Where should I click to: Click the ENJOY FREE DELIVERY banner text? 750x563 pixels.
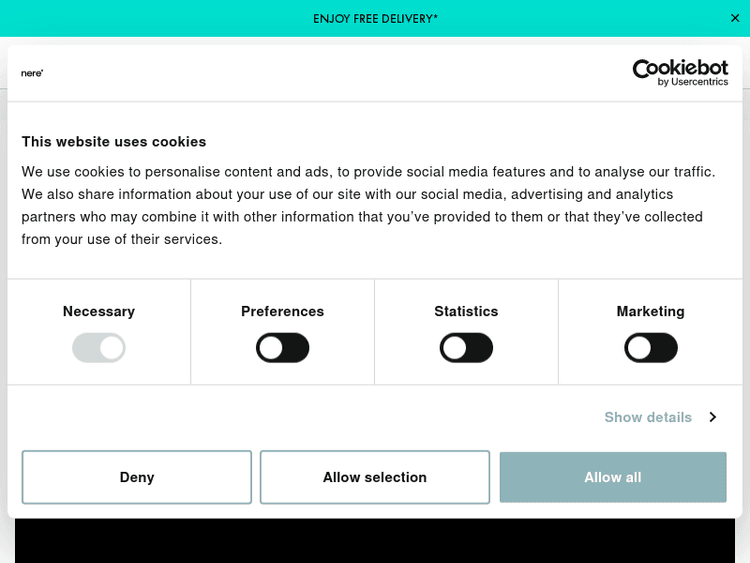[x=375, y=19]
